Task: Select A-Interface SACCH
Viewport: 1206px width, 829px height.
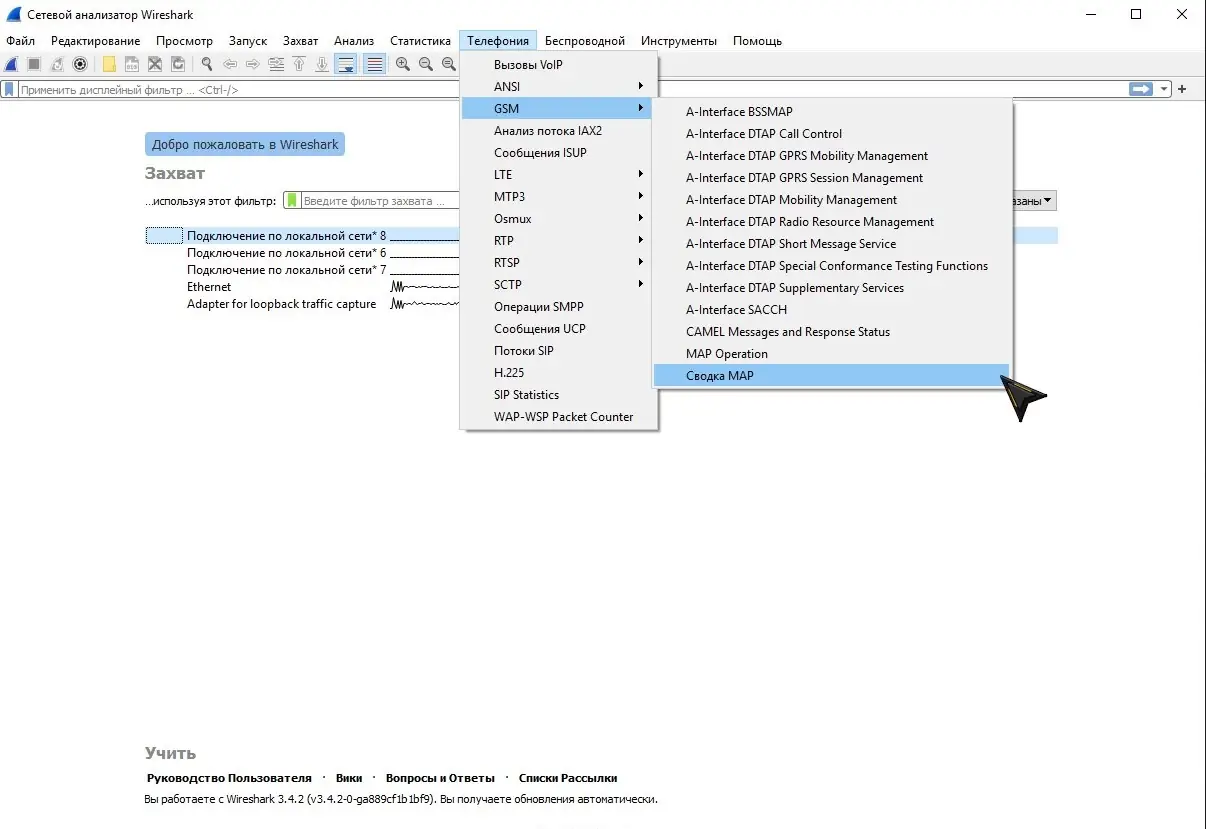Action: pos(832,309)
